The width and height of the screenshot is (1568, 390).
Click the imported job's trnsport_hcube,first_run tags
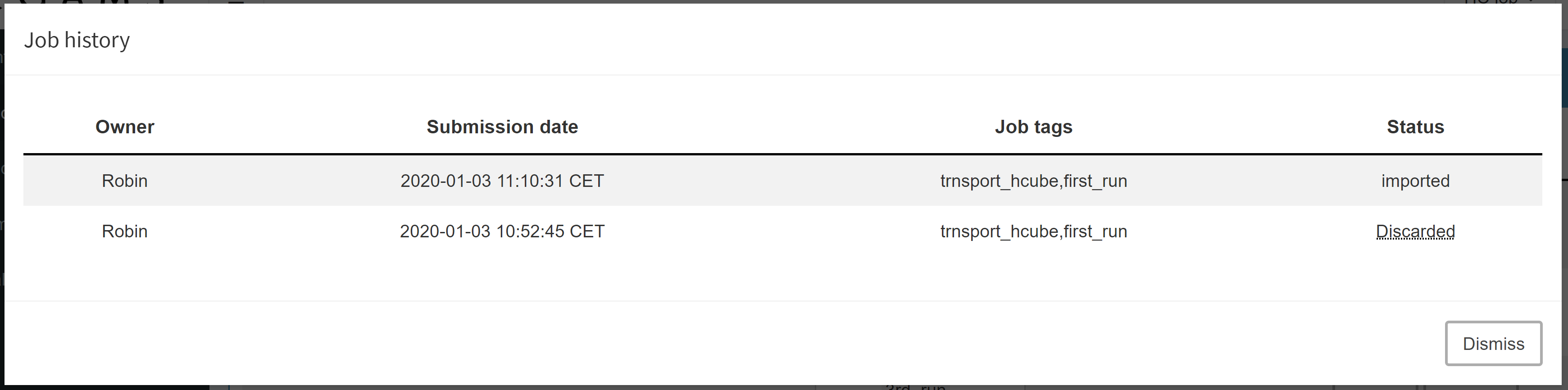coord(1034,181)
